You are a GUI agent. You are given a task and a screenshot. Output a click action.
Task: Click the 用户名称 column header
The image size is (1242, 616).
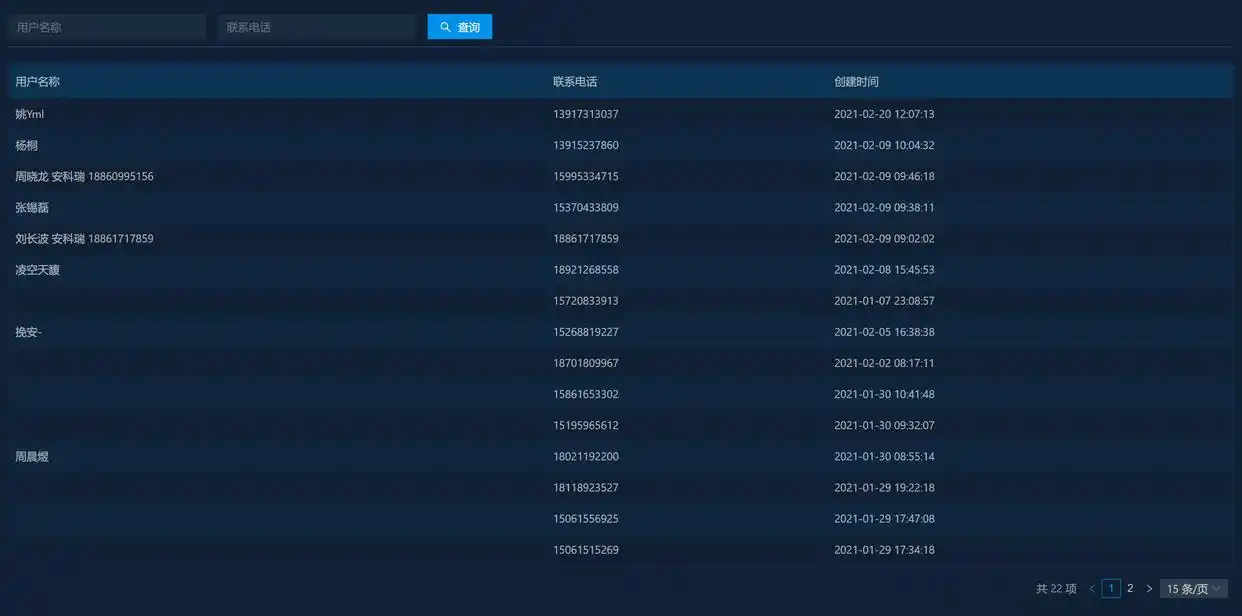[x=38, y=82]
